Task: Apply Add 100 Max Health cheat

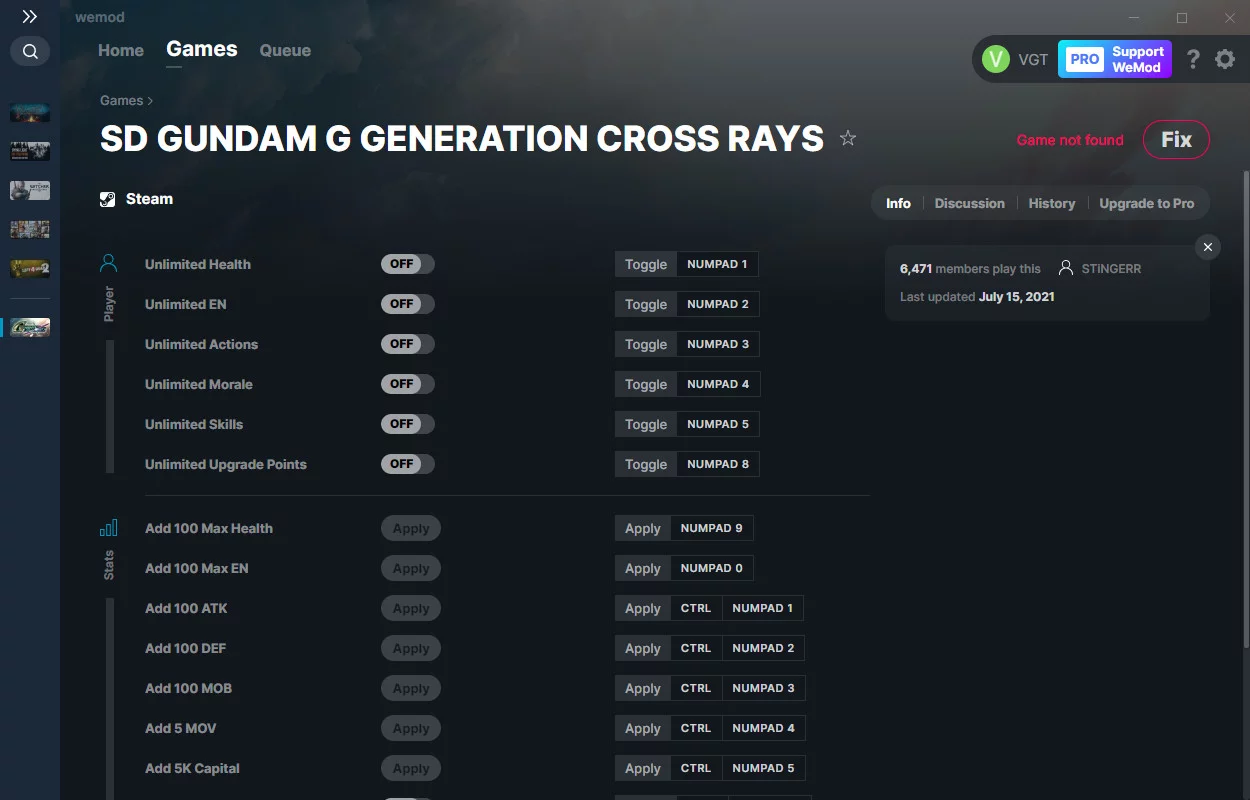Action: tap(411, 528)
